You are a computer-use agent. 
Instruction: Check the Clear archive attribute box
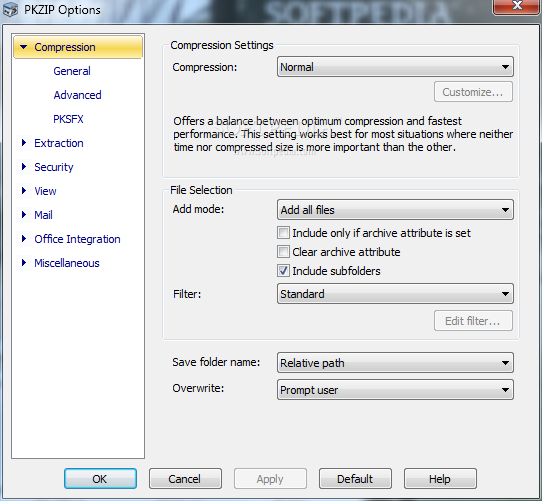[283, 252]
